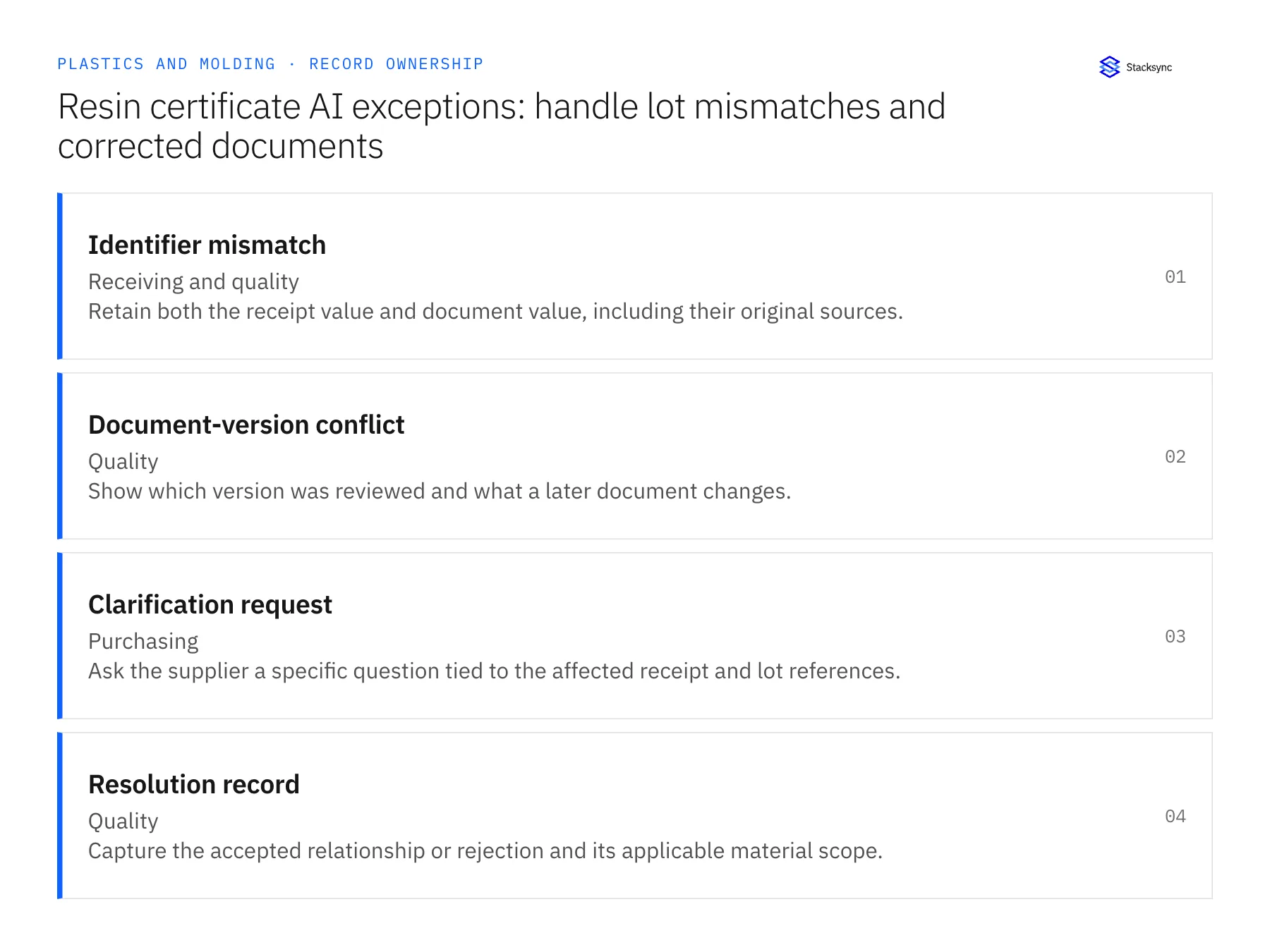
Task: Click text 'Show which version was reviewed'
Action: point(257,491)
